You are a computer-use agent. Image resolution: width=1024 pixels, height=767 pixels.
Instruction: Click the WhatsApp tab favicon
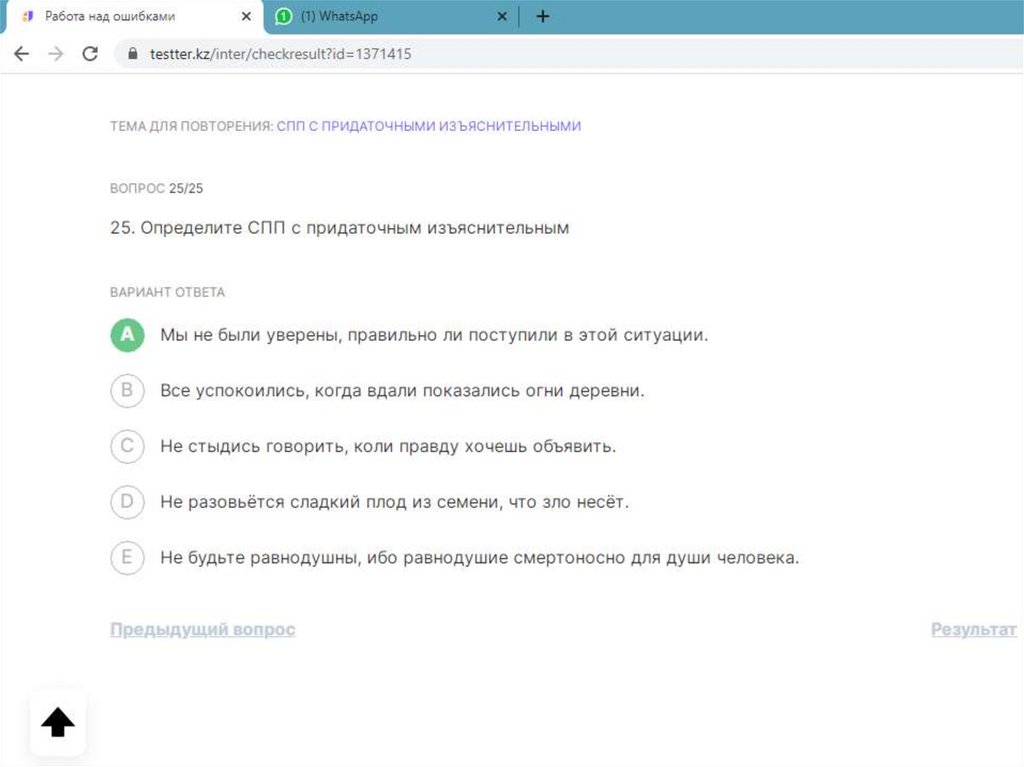pyautogui.click(x=284, y=16)
